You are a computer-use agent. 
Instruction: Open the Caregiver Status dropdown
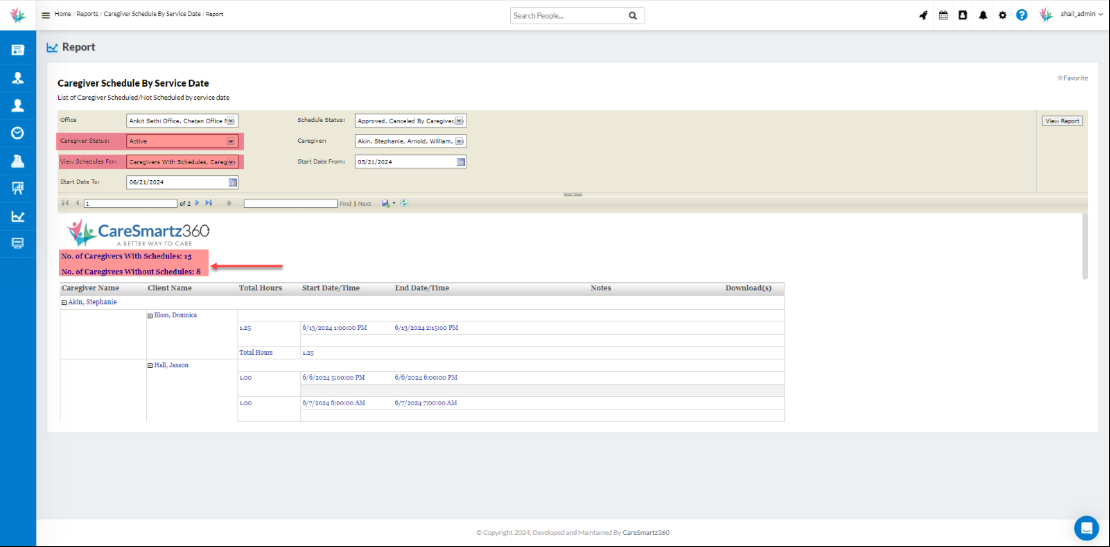231,141
